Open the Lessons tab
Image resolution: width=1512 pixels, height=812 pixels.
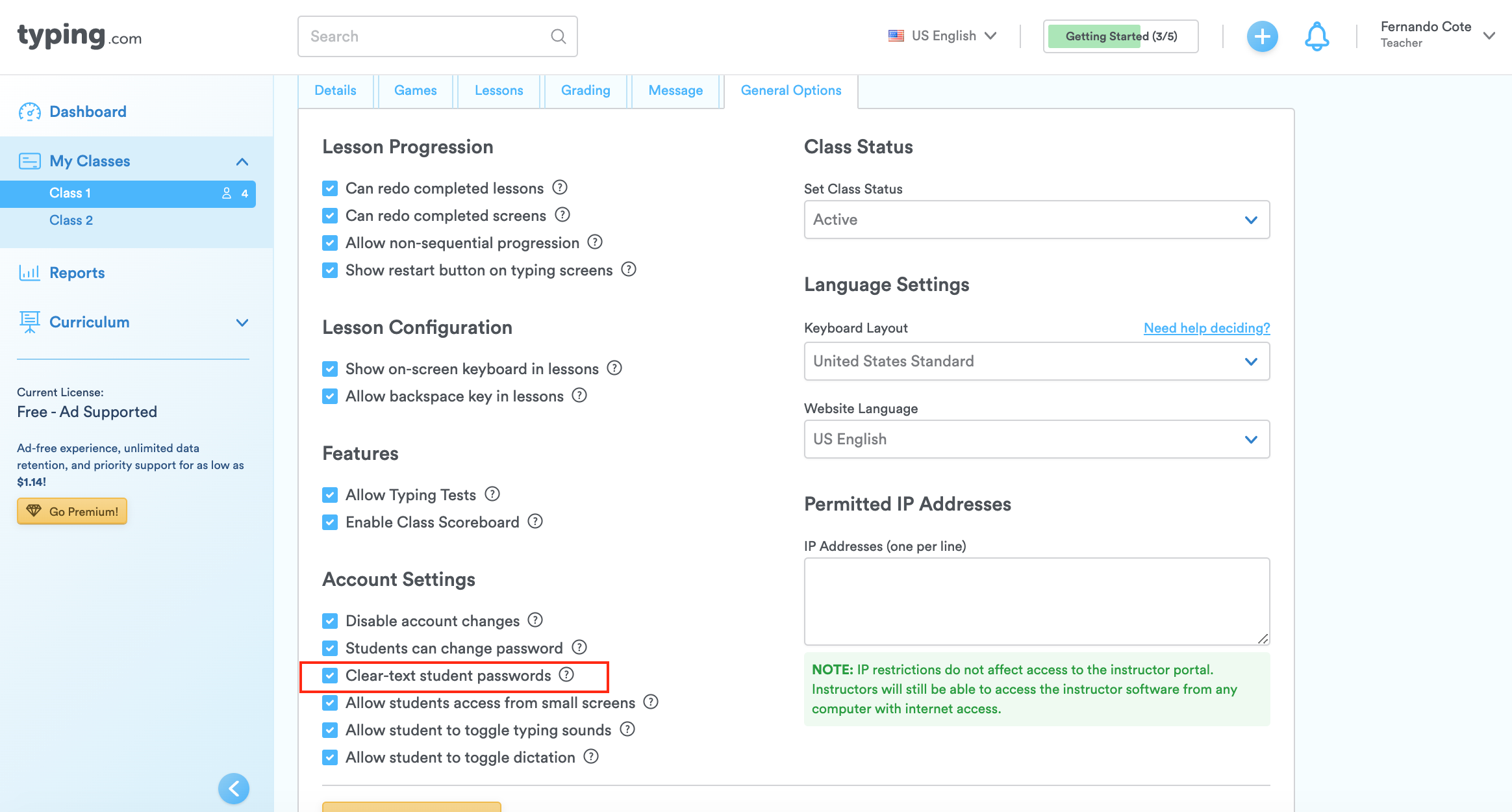point(498,90)
